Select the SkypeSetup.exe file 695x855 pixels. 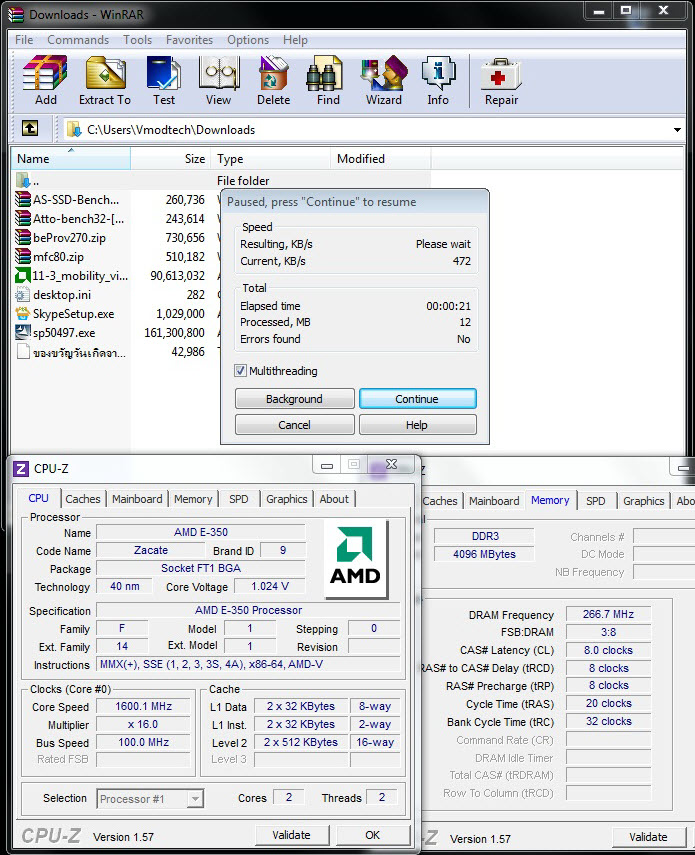pyautogui.click(x=65, y=314)
